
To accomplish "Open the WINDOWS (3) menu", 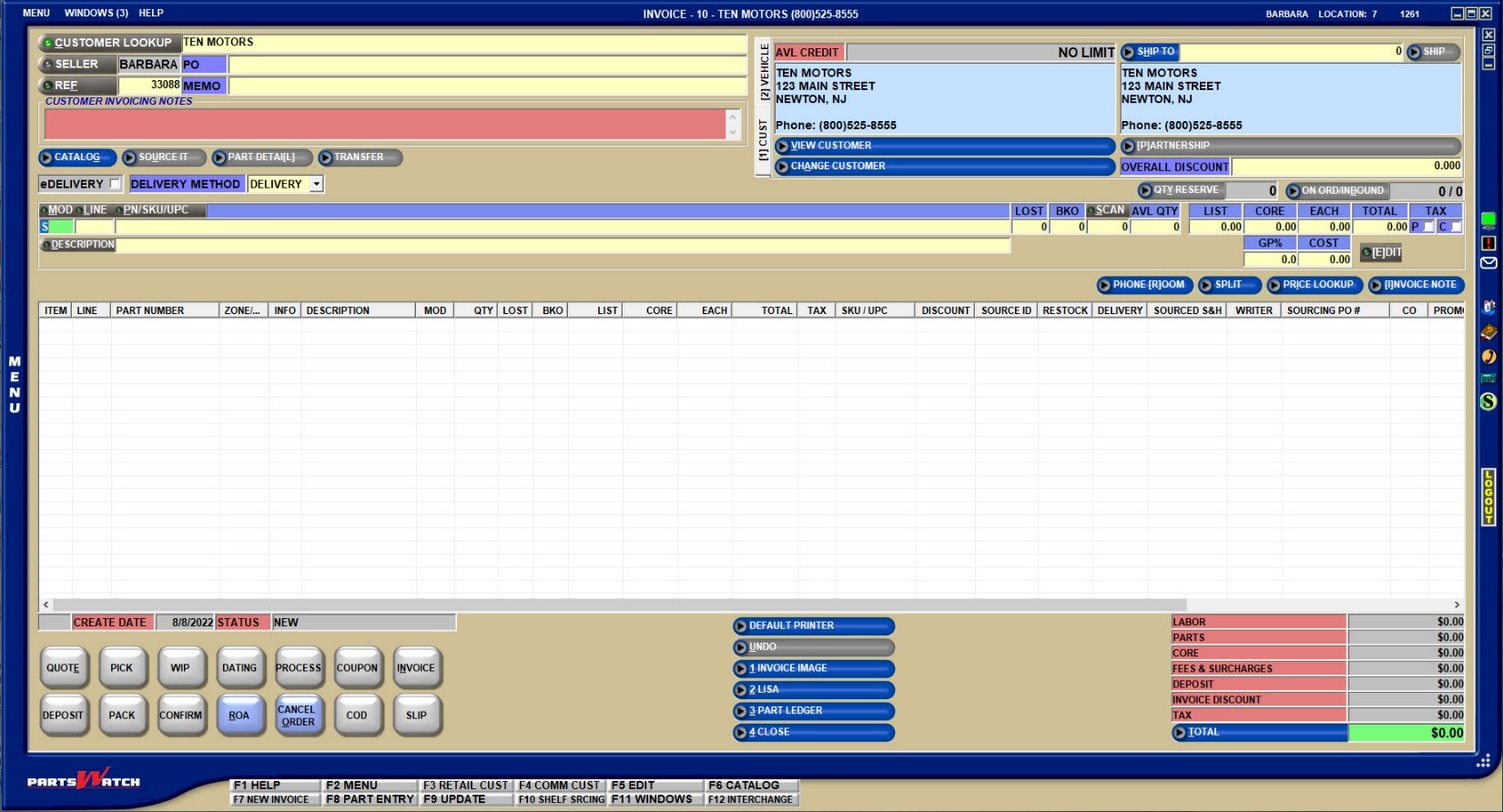I will pos(96,13).
